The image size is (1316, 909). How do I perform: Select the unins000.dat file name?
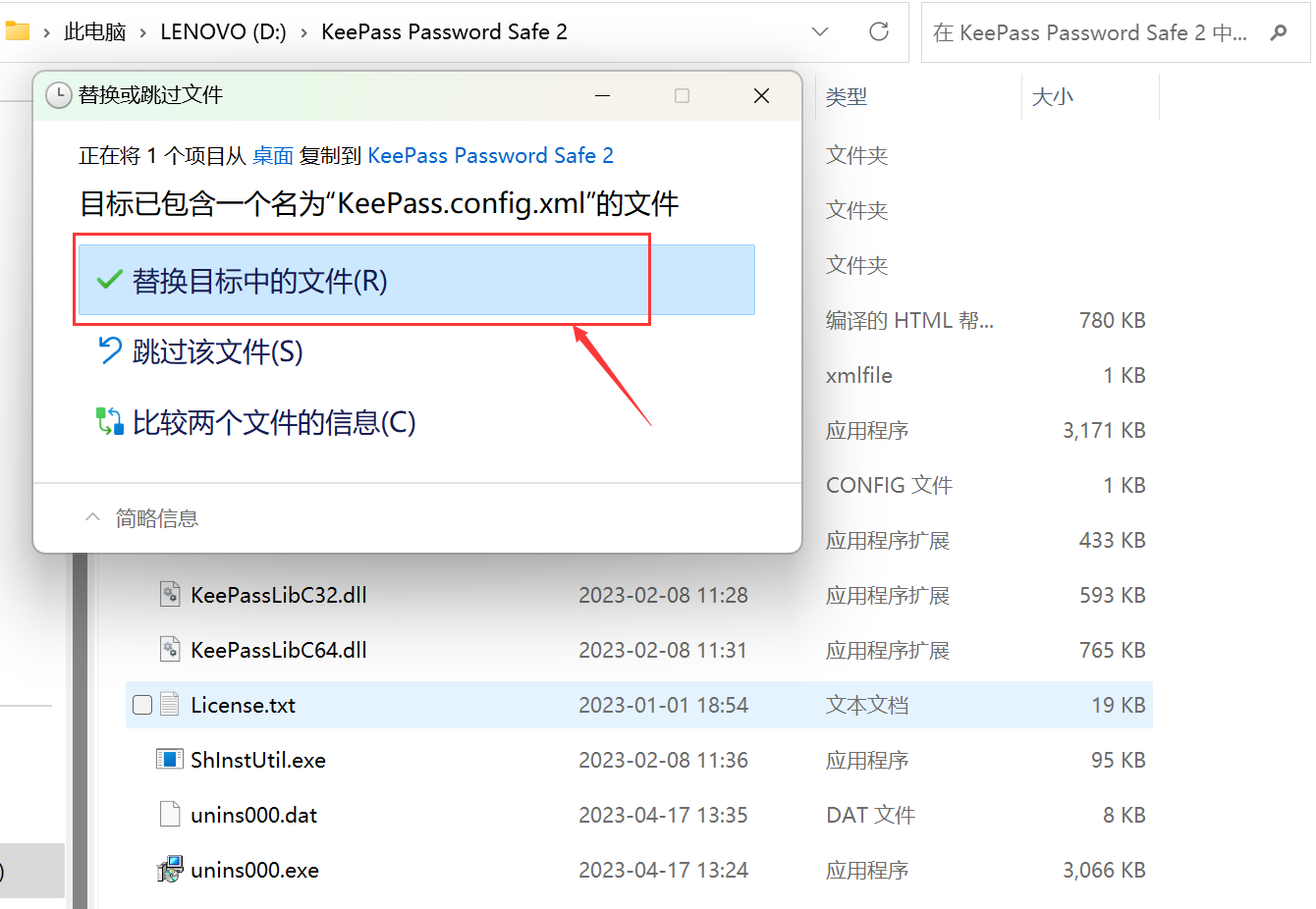click(x=254, y=815)
